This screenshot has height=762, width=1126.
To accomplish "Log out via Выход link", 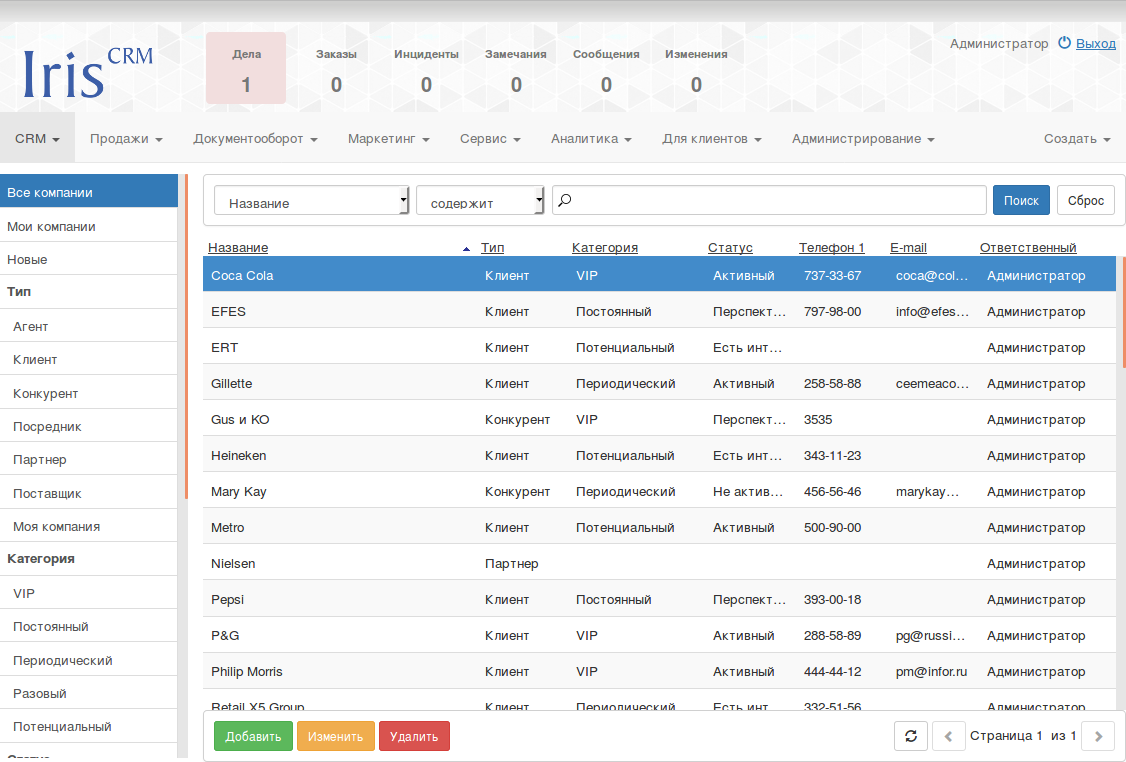I will (1096, 43).
